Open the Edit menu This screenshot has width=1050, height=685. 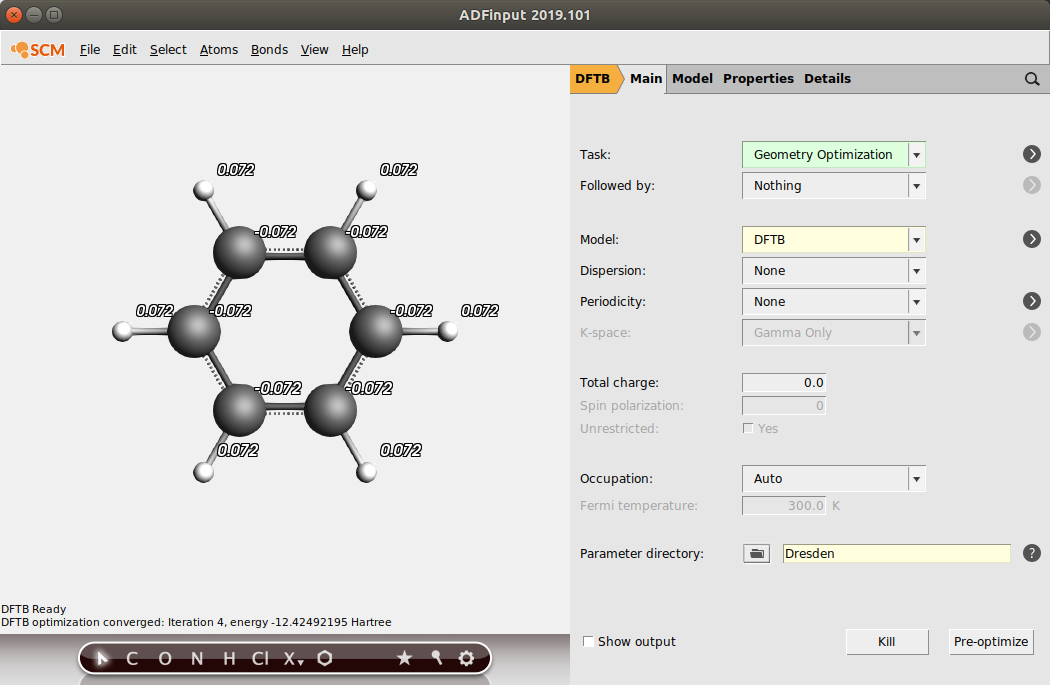pyautogui.click(x=125, y=50)
